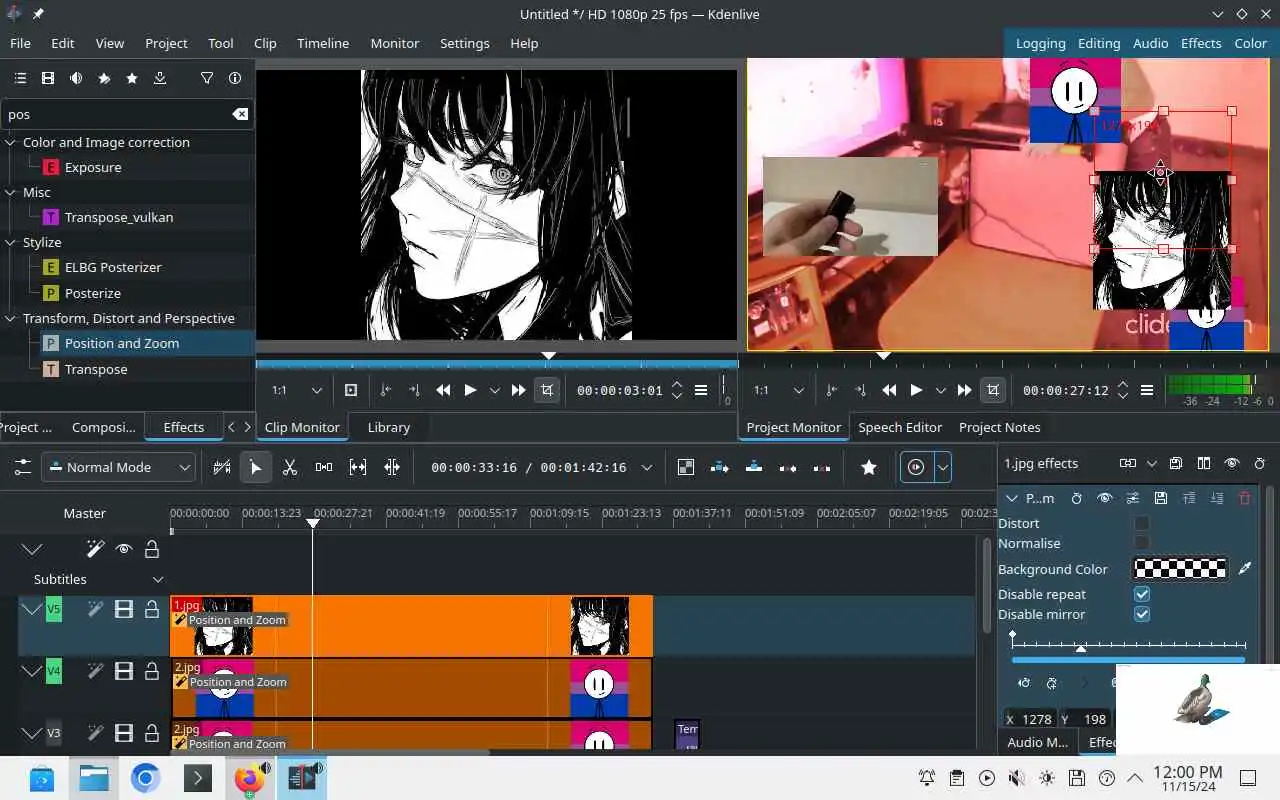Click the ripple tool icon

click(392, 467)
